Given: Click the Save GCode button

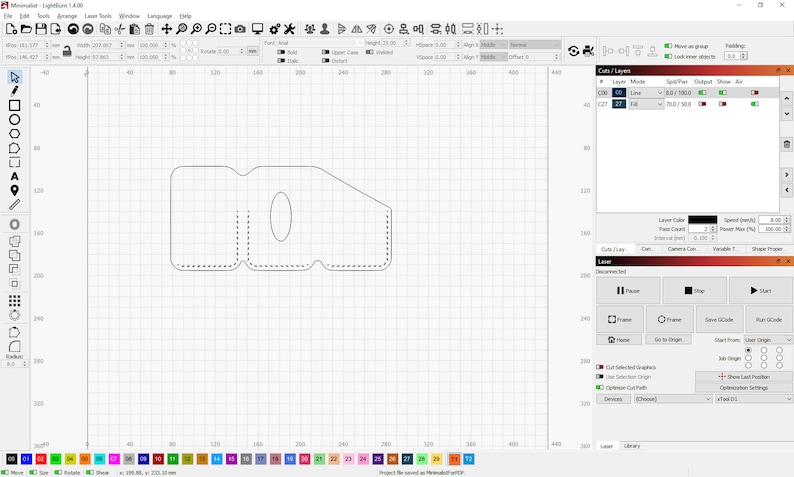Looking at the screenshot, I should pyautogui.click(x=719, y=320).
